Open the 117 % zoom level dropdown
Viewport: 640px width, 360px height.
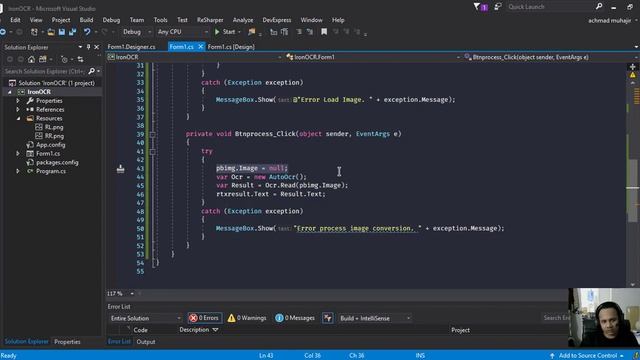click(x=132, y=293)
